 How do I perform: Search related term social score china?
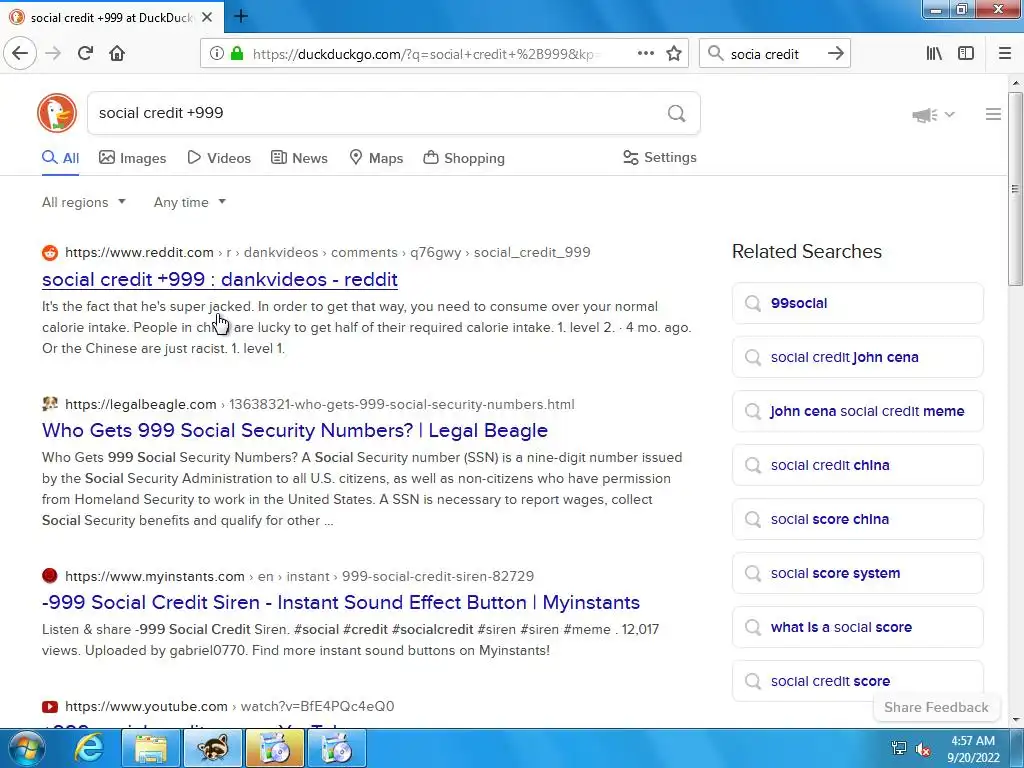857,519
